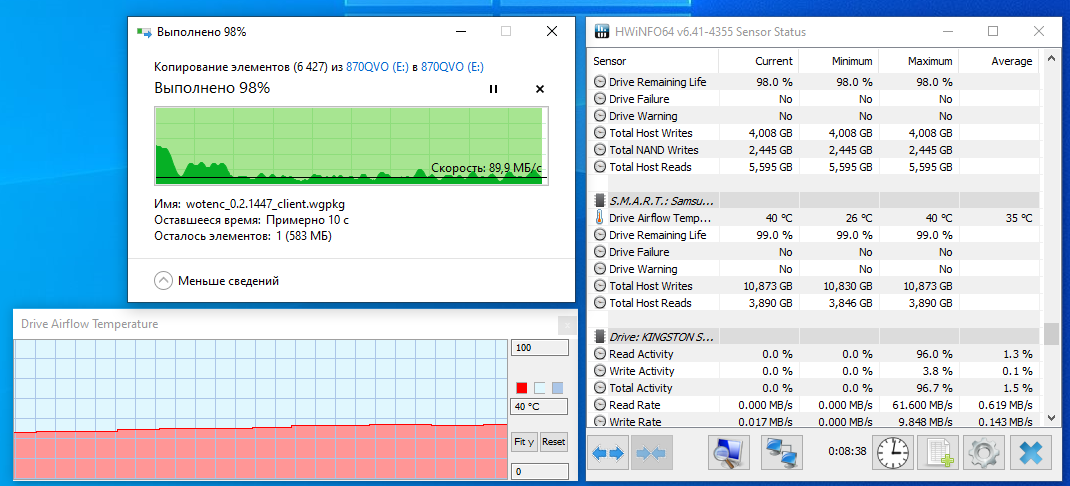This screenshot has height=486, width=1070.
Task: Click the Average column header
Action: pyautogui.click(x=998, y=61)
